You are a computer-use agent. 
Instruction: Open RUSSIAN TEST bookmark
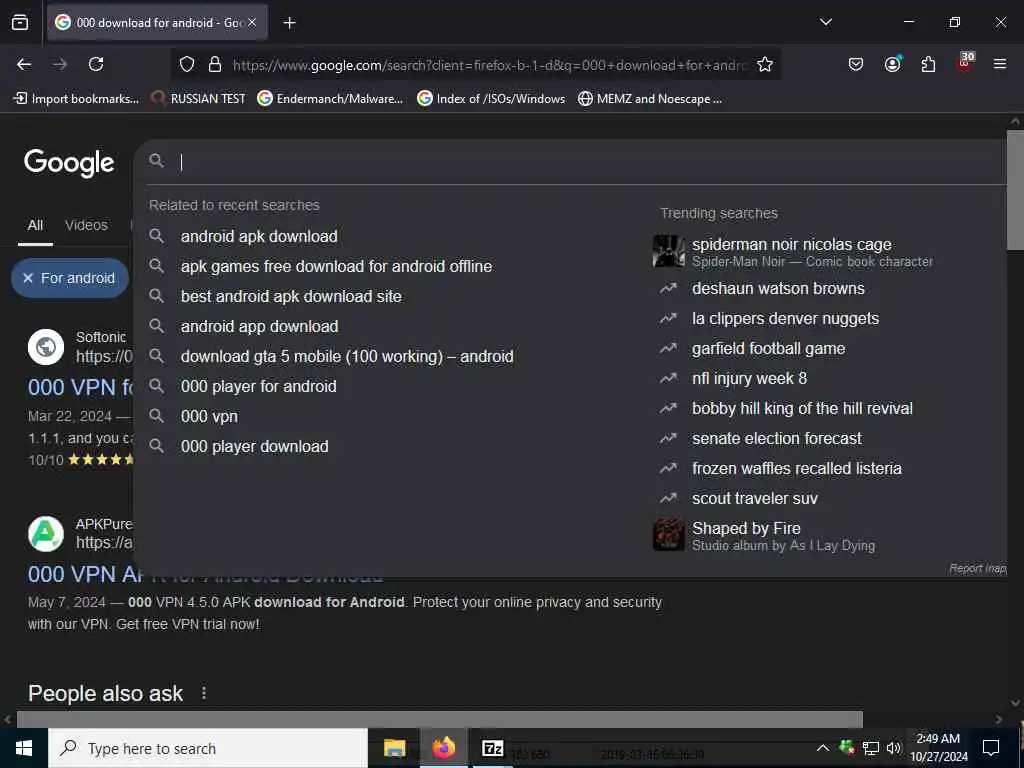[199, 99]
